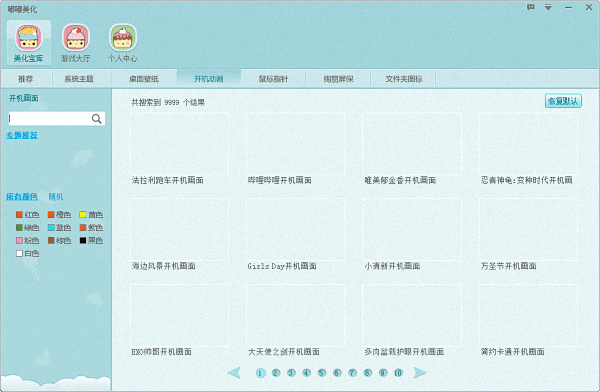Jump to page 5 of results
The image size is (600, 392).
pyautogui.click(x=322, y=372)
